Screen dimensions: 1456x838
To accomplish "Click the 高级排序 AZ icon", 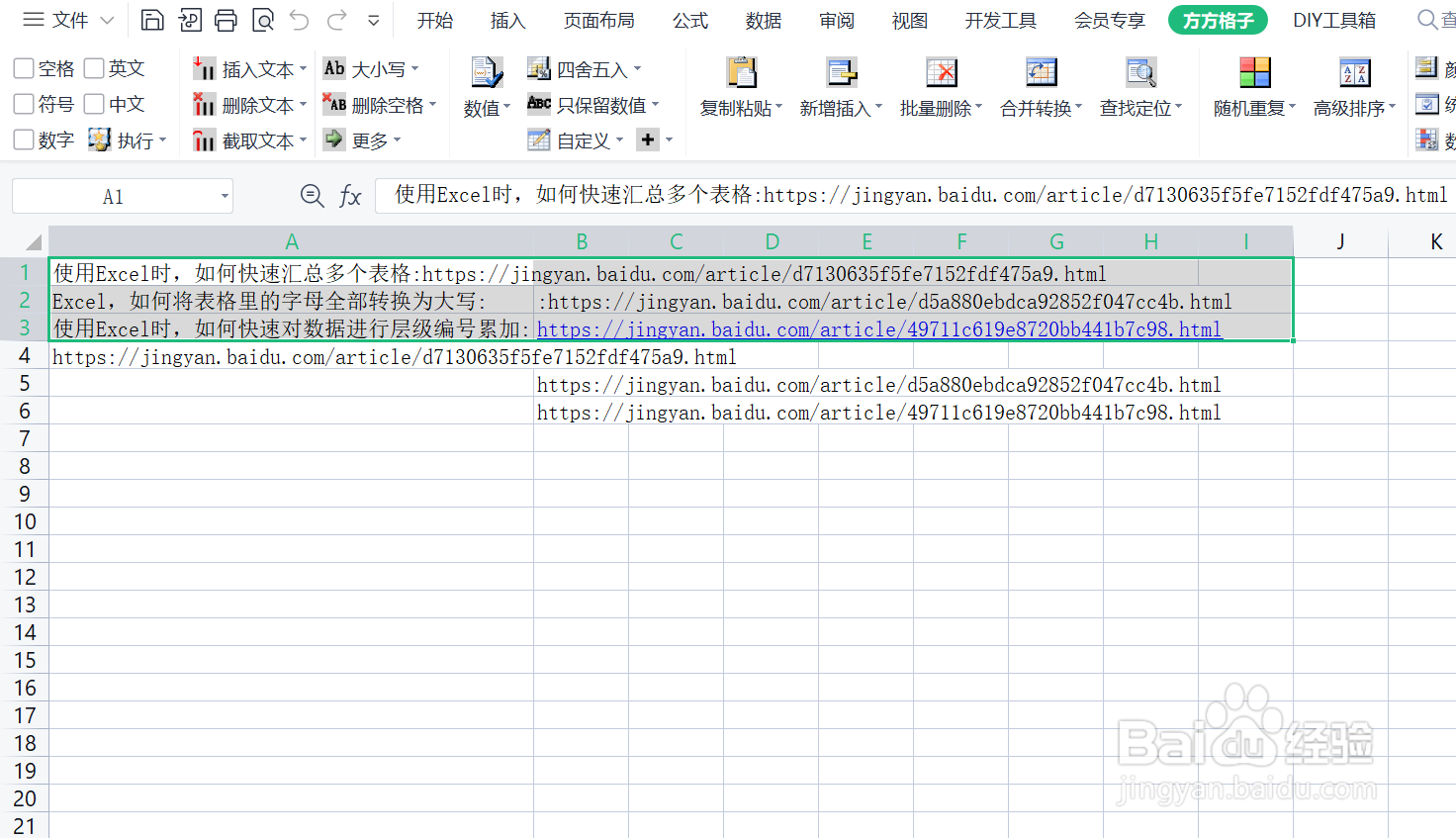I will pyautogui.click(x=1354, y=72).
